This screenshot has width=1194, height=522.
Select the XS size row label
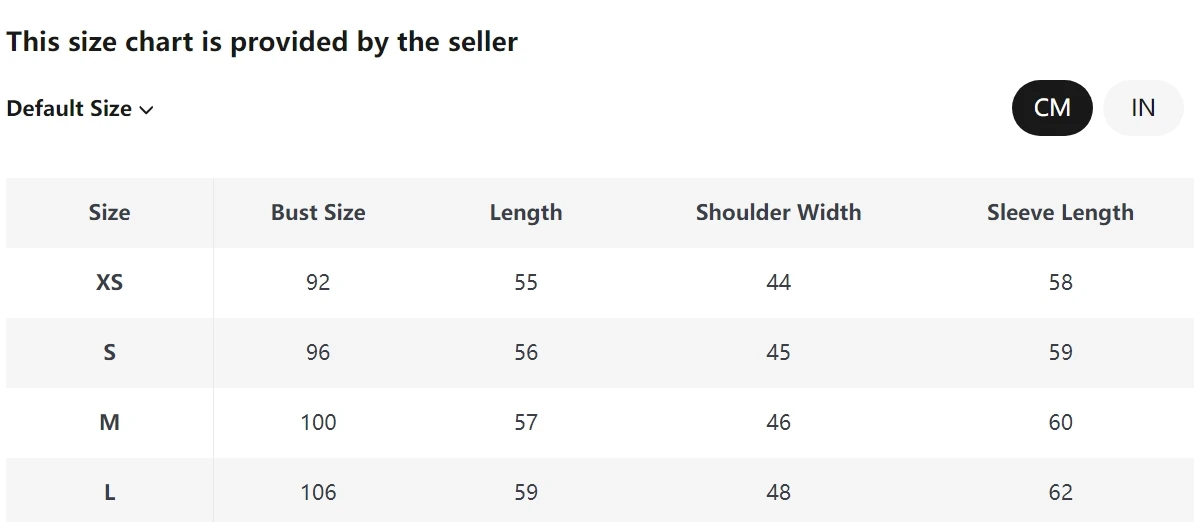point(109,282)
